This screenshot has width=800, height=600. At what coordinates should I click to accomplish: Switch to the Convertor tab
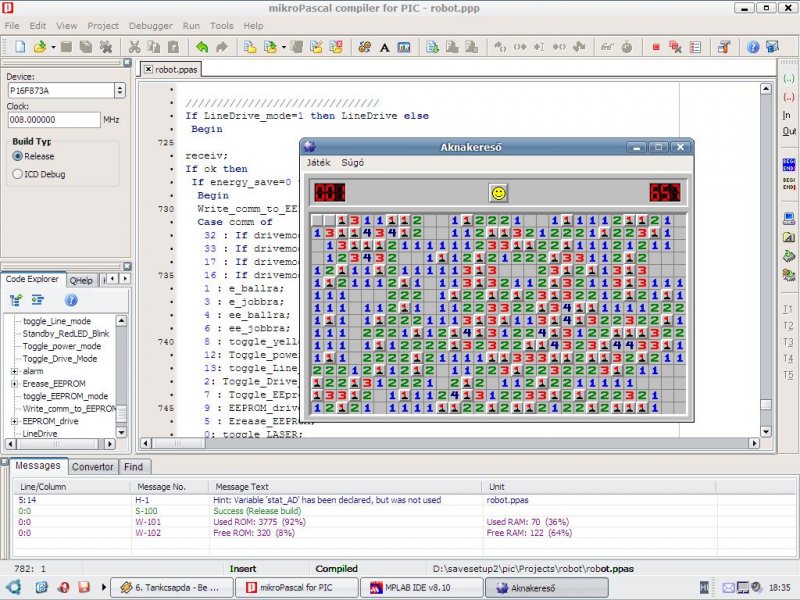[x=92, y=466]
